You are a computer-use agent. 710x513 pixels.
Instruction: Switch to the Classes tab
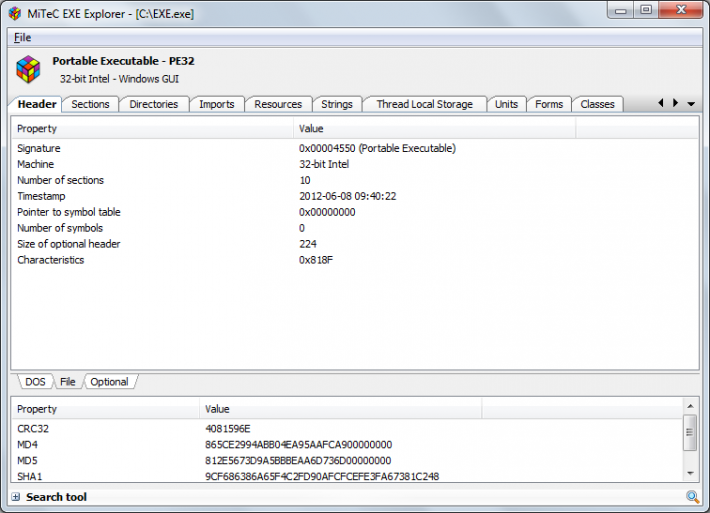pyautogui.click(x=597, y=104)
